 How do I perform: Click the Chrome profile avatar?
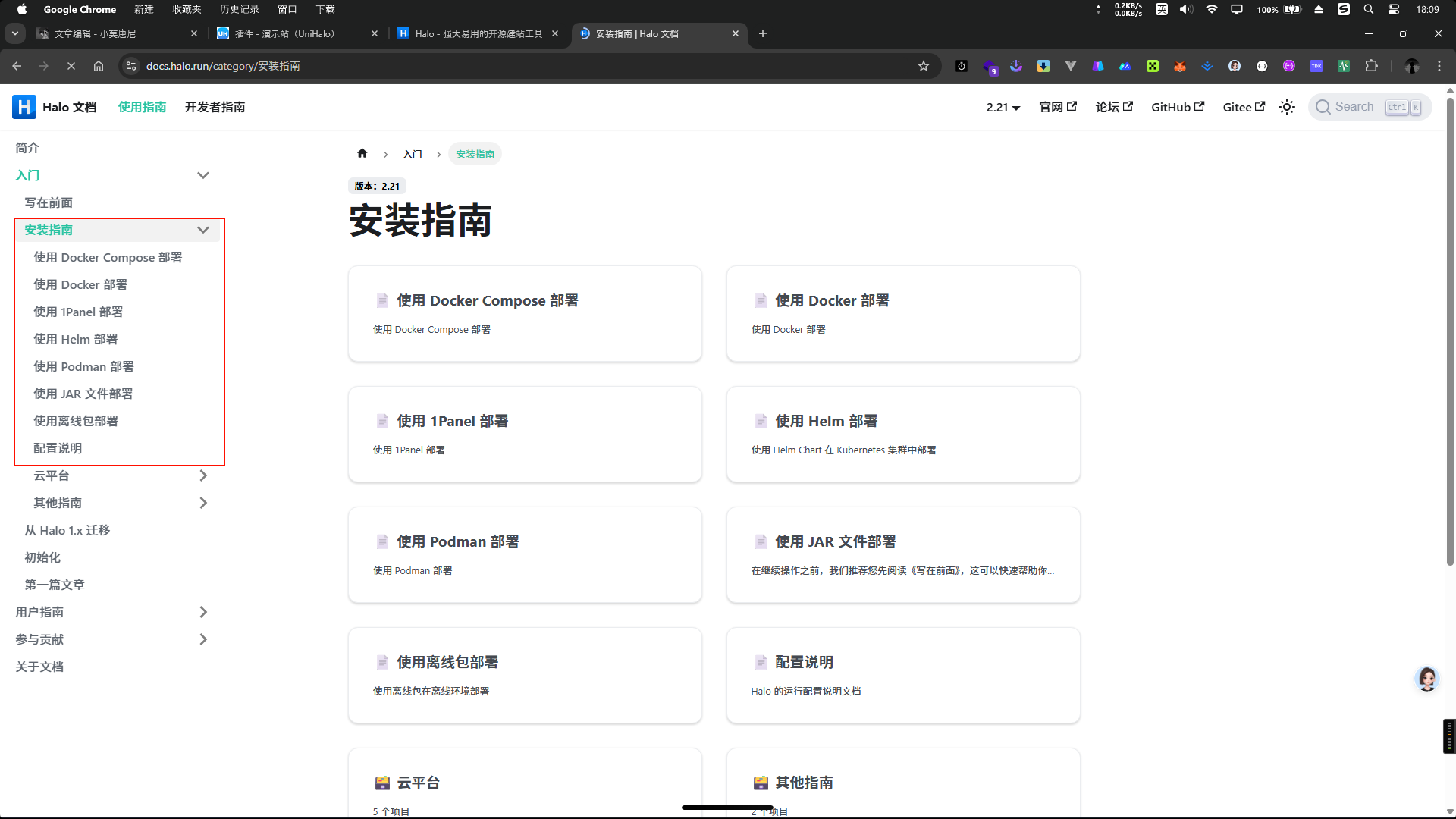[1412, 66]
